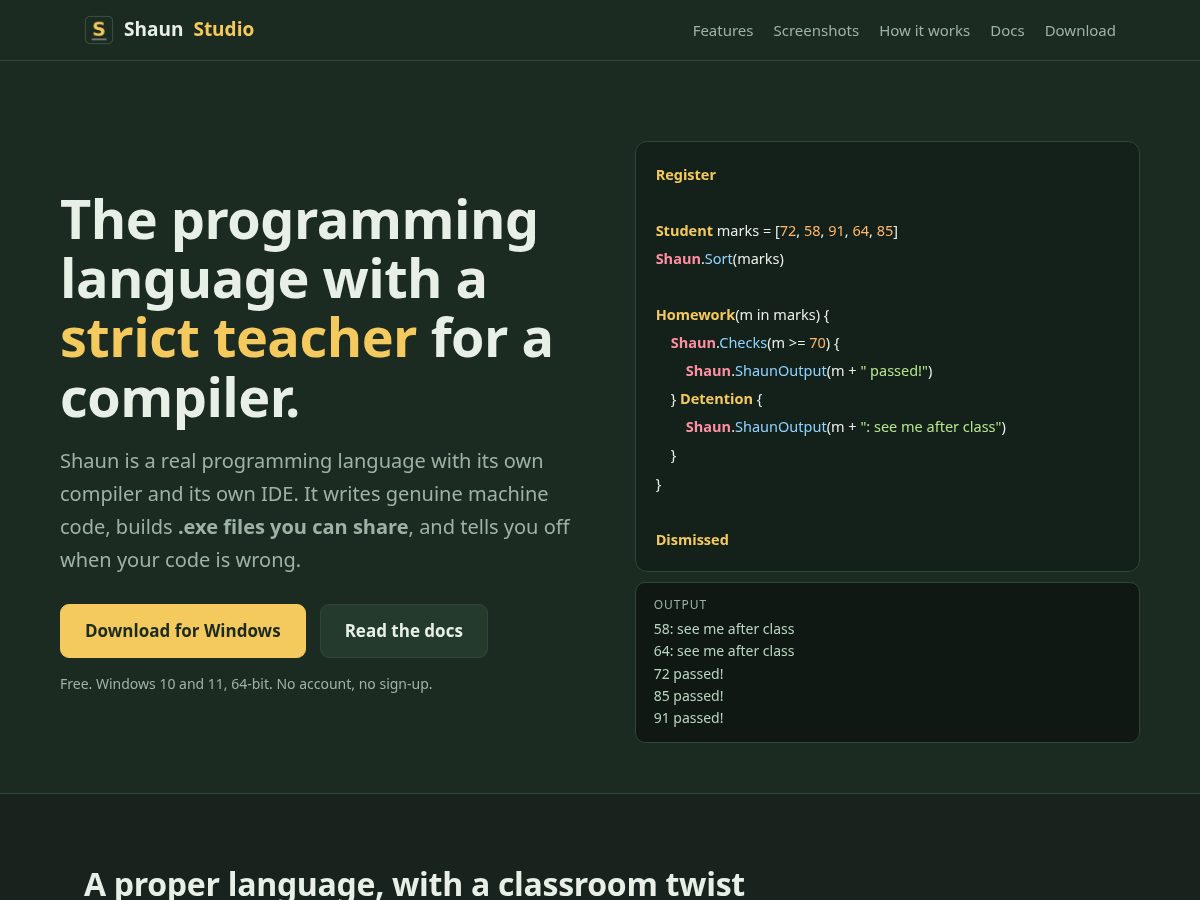Go to the Screenshots nav link
Screen dimensions: 1200x900
pos(816,31)
